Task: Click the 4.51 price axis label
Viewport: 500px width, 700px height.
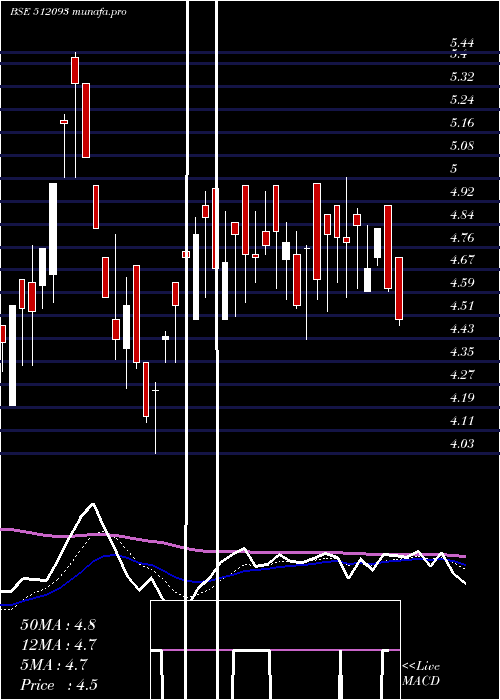Action: (462, 306)
